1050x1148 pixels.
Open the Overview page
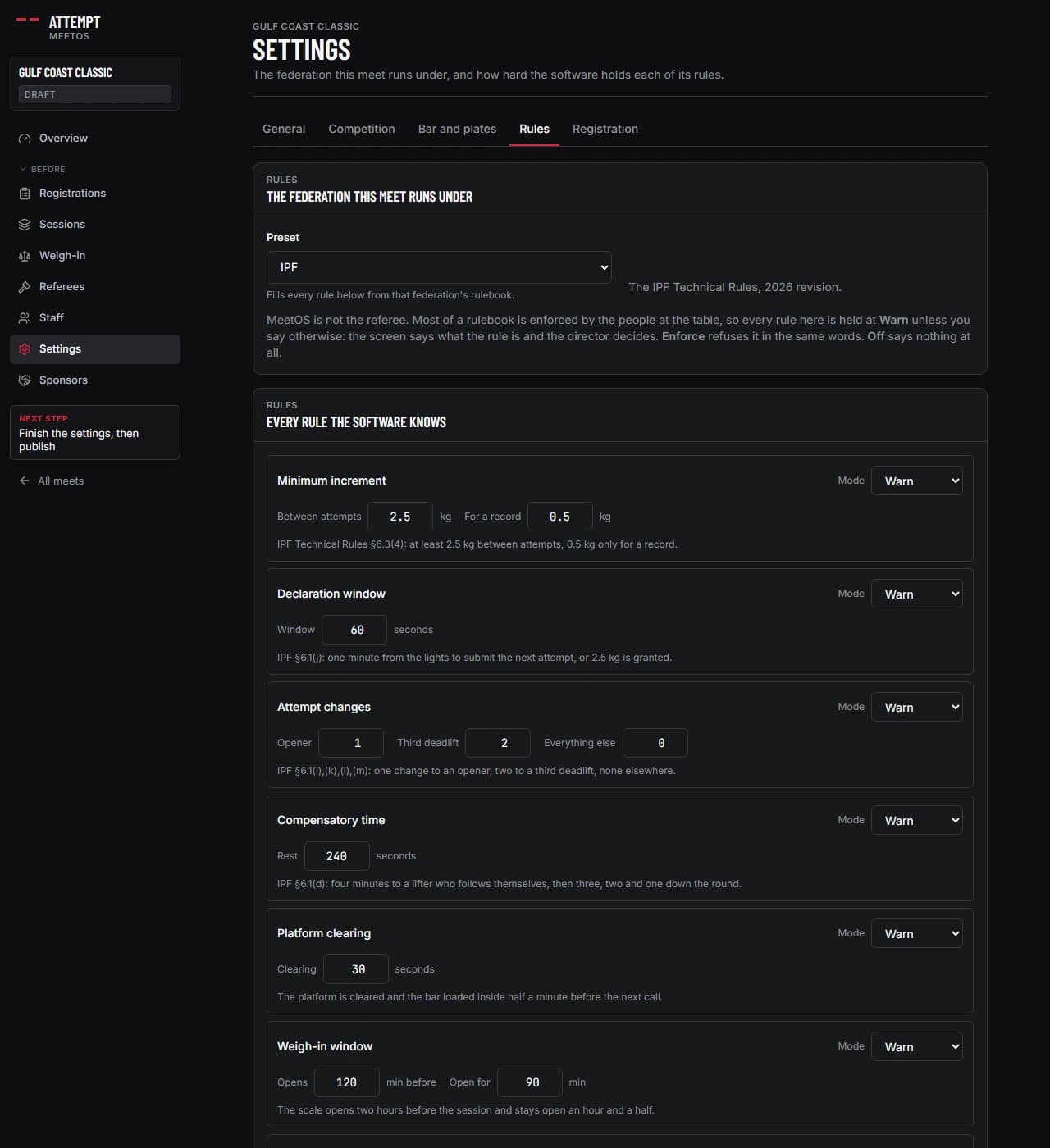[95, 139]
